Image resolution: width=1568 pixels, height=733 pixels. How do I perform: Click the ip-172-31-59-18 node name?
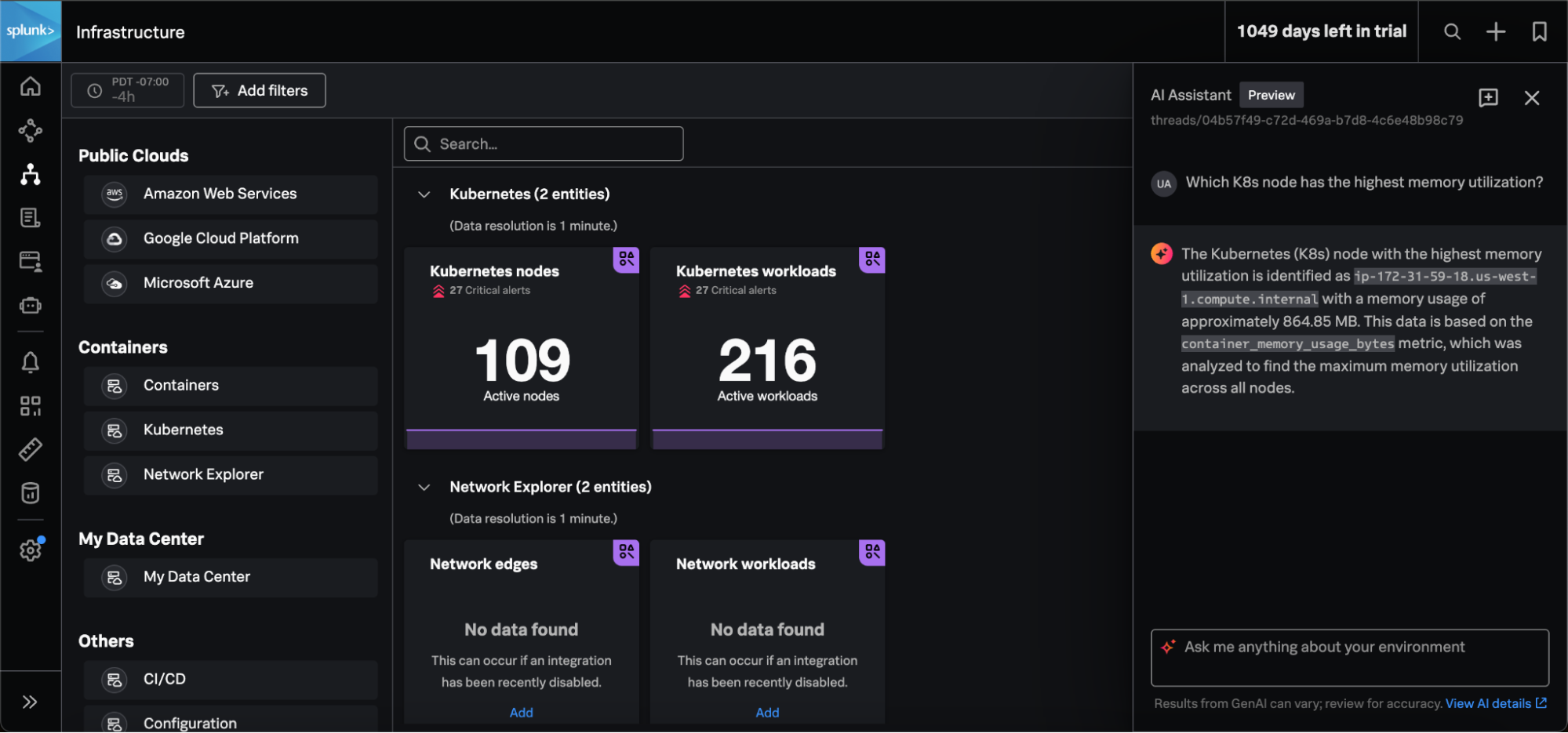coord(1359,288)
